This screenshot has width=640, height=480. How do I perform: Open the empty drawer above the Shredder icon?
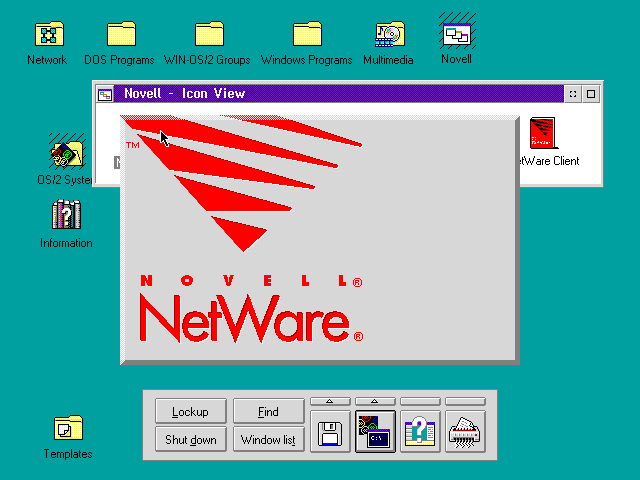(465, 402)
